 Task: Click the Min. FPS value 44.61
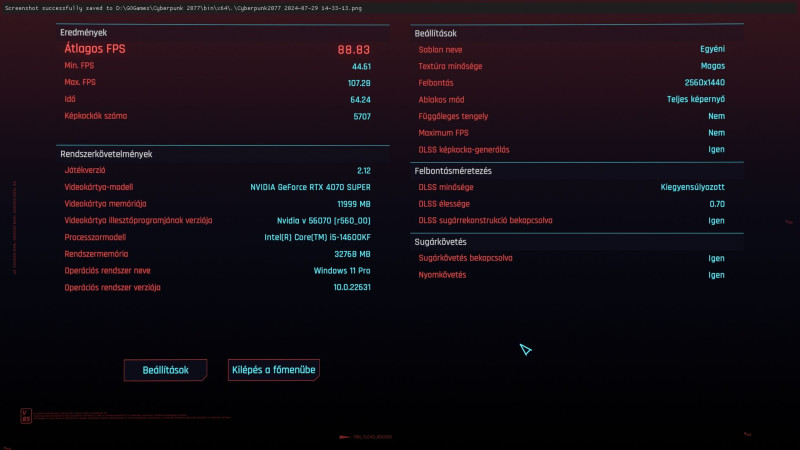(x=361, y=66)
